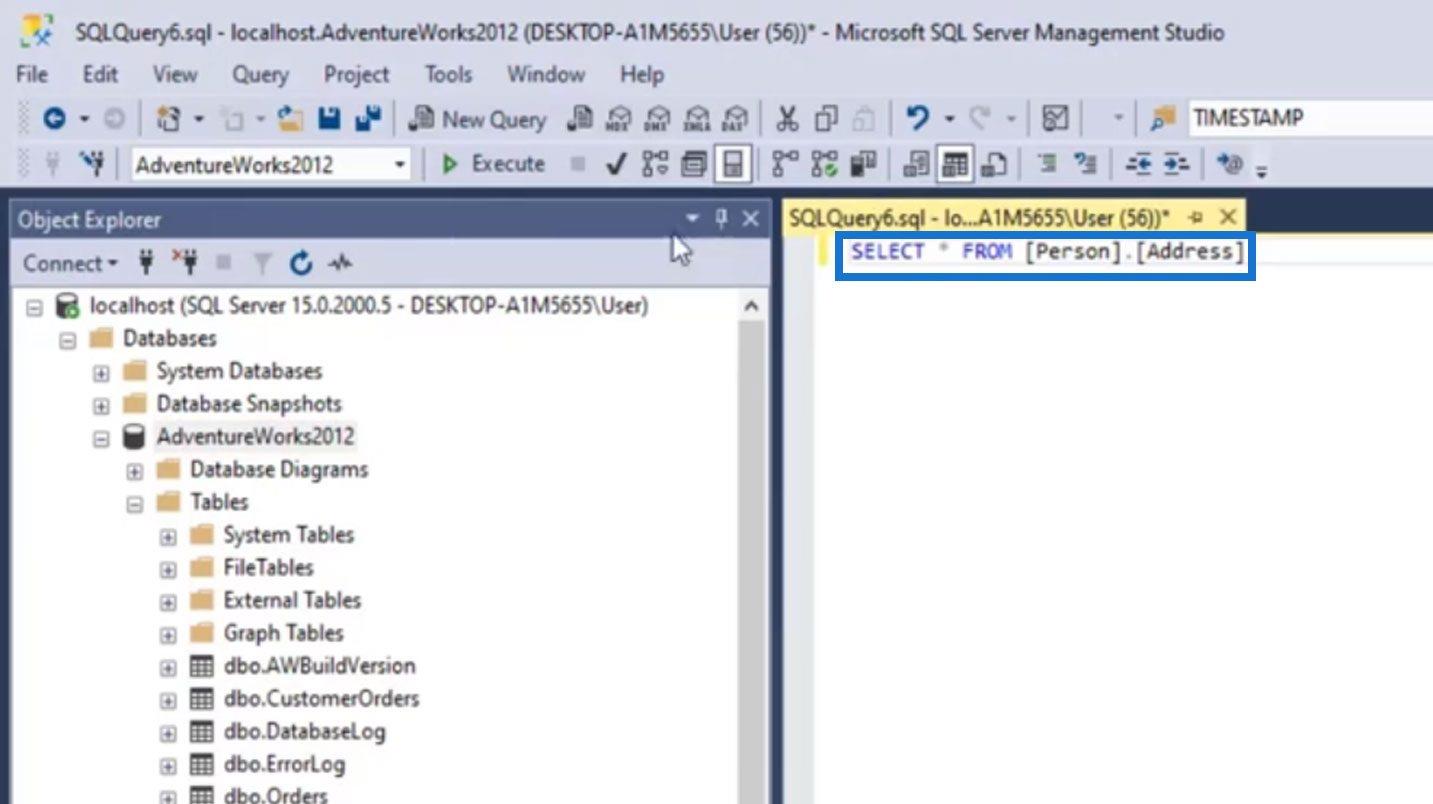
Task: Refresh the Object Explorer tree
Action: coord(301,263)
